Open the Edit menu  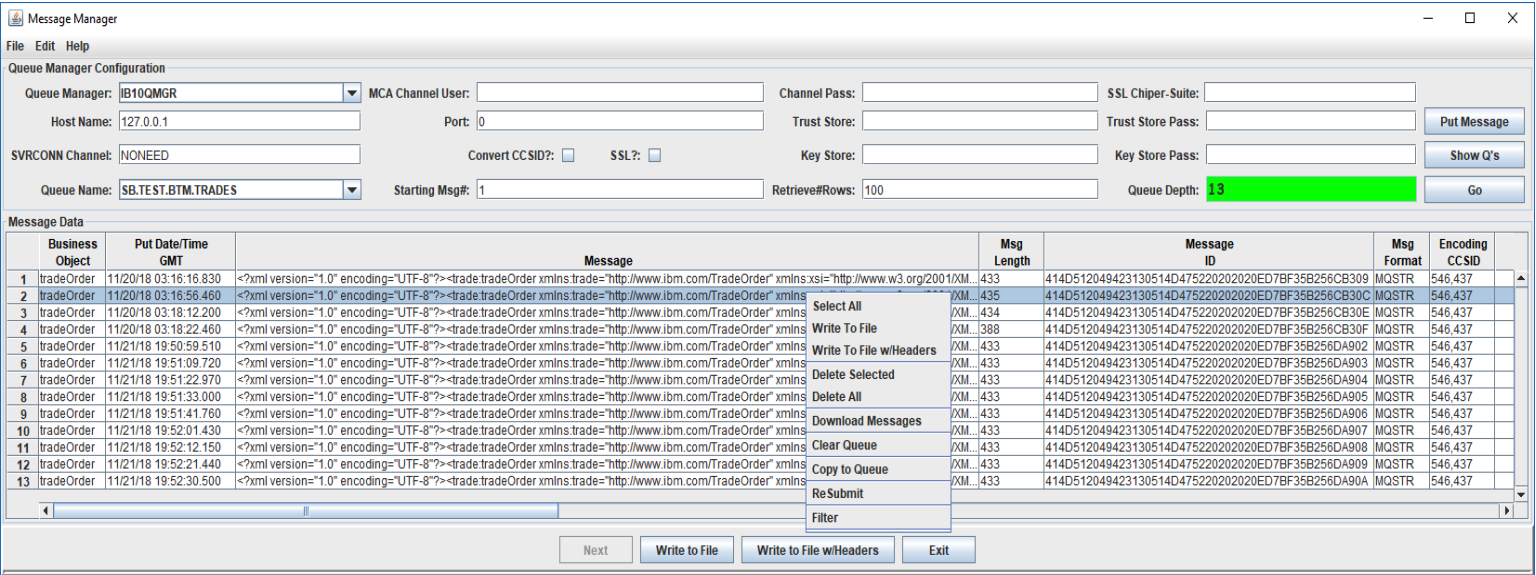point(45,46)
